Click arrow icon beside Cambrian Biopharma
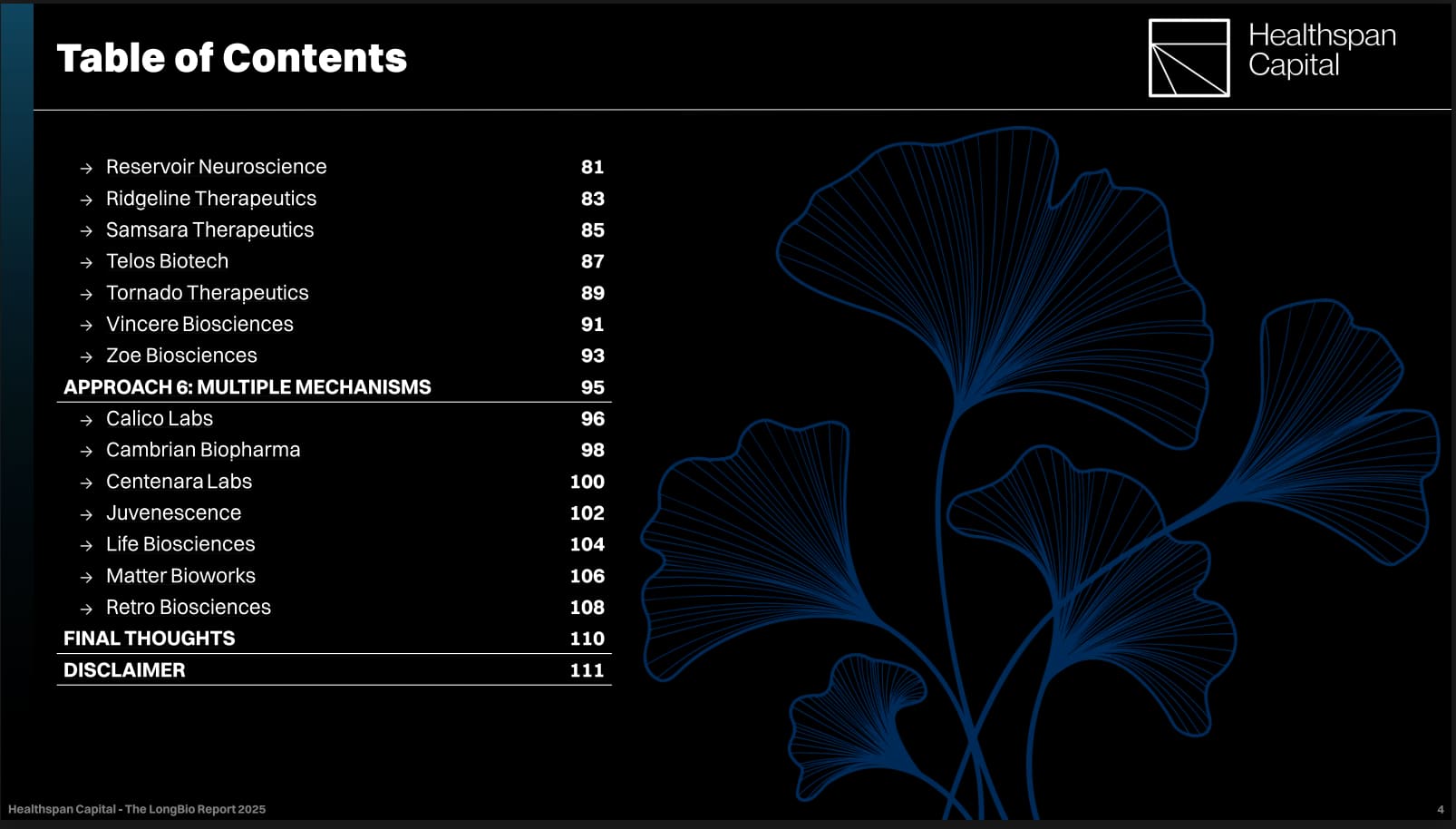 [86, 452]
